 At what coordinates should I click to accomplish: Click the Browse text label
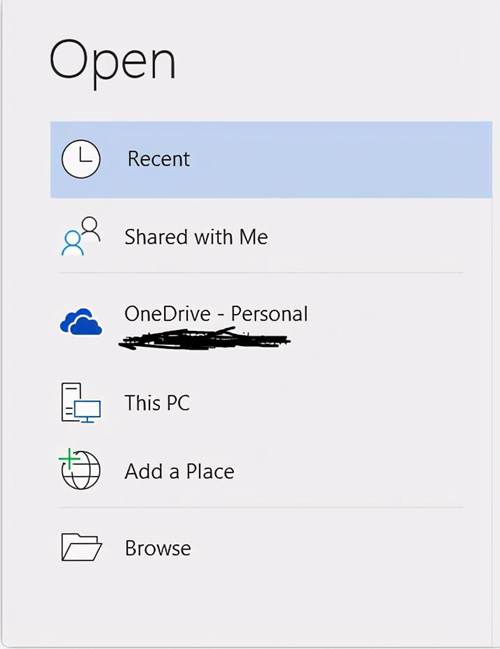pos(158,548)
